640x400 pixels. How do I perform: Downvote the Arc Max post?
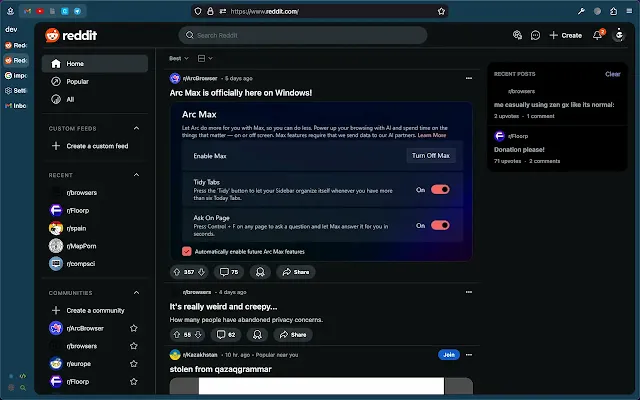pyautogui.click(x=201, y=272)
